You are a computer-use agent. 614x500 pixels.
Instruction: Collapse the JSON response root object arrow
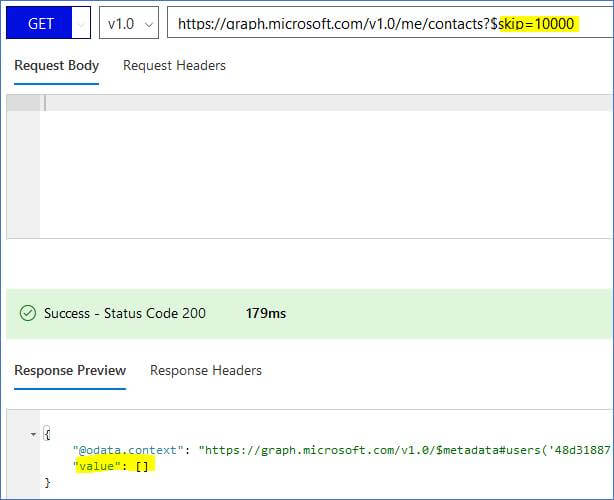(x=34, y=434)
